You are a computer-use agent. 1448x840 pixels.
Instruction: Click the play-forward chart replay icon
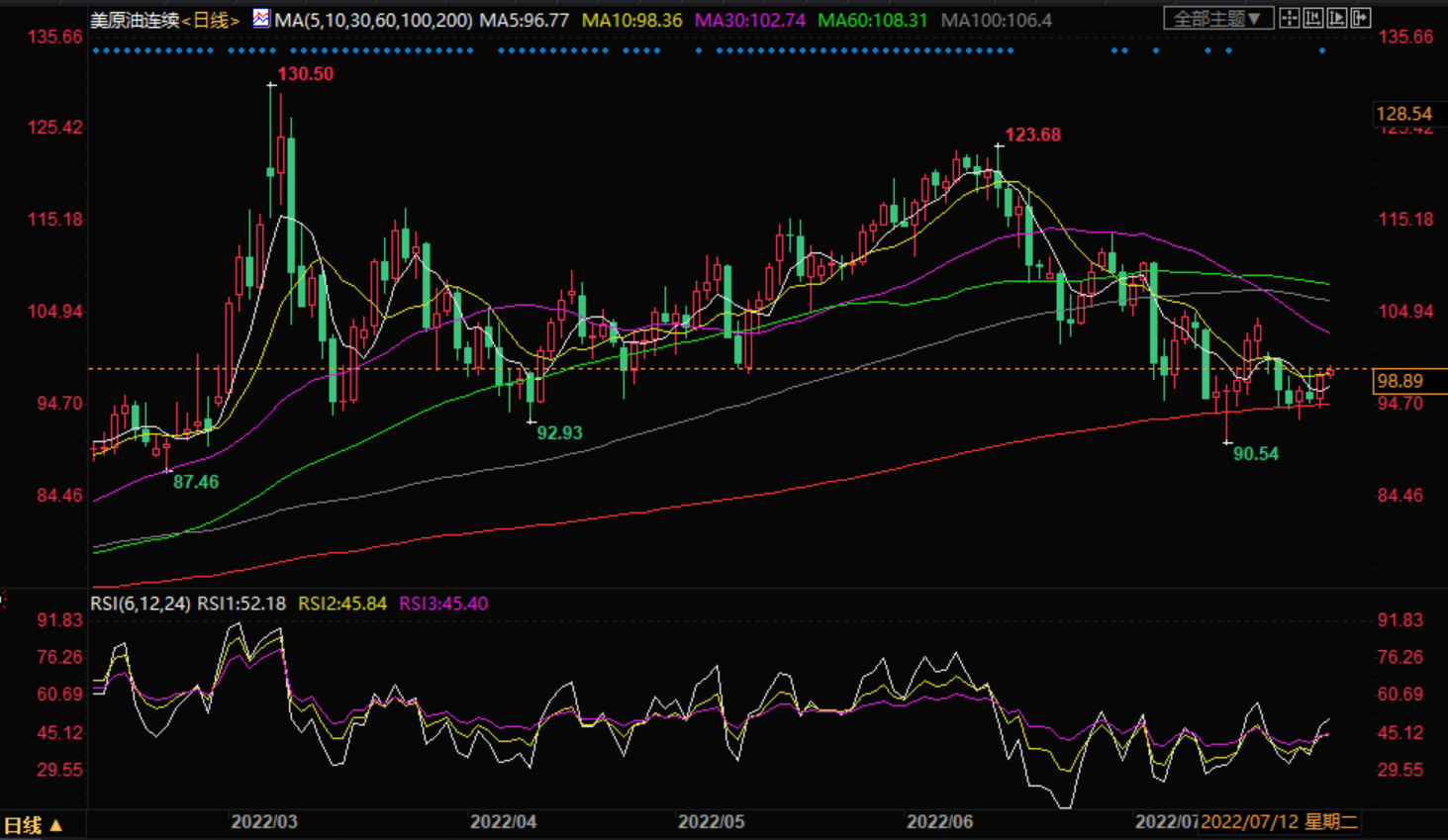tap(1337, 19)
